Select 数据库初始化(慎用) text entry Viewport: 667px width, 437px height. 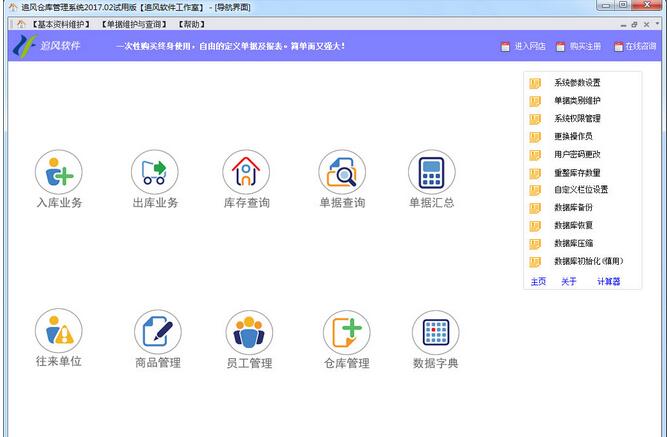[x=588, y=261]
